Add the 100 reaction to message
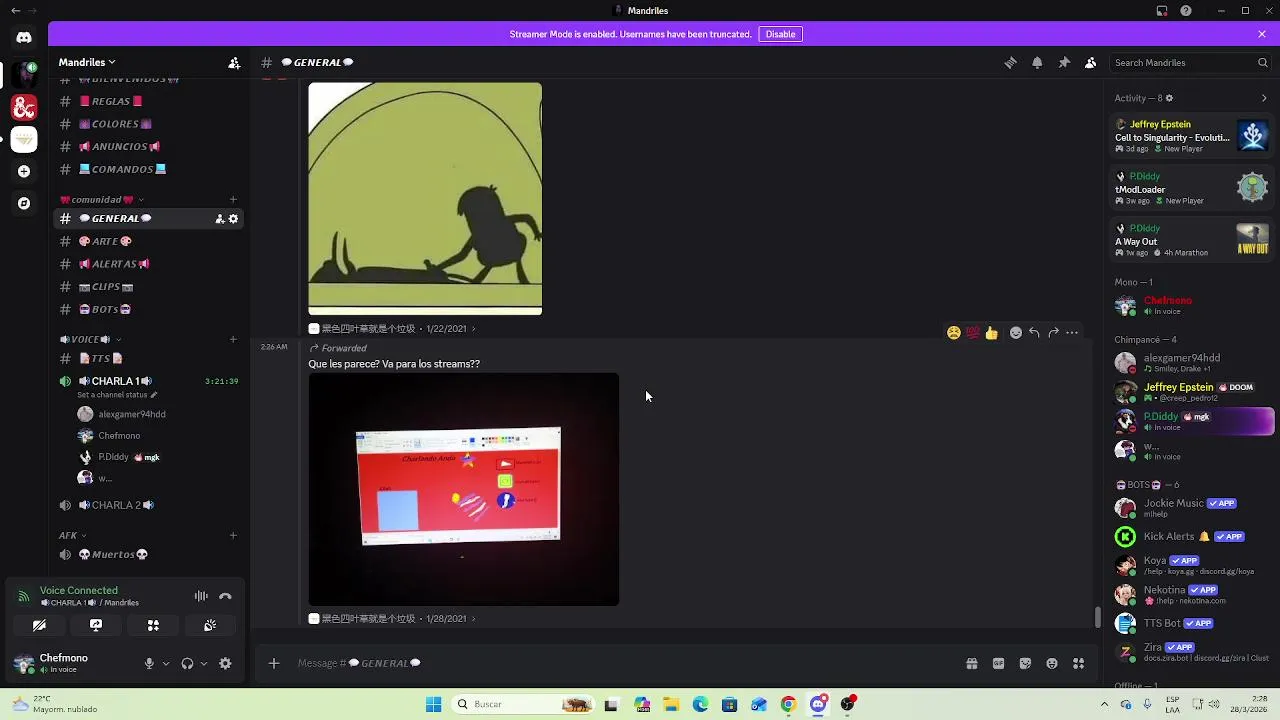The image size is (1280, 720). [x=972, y=333]
